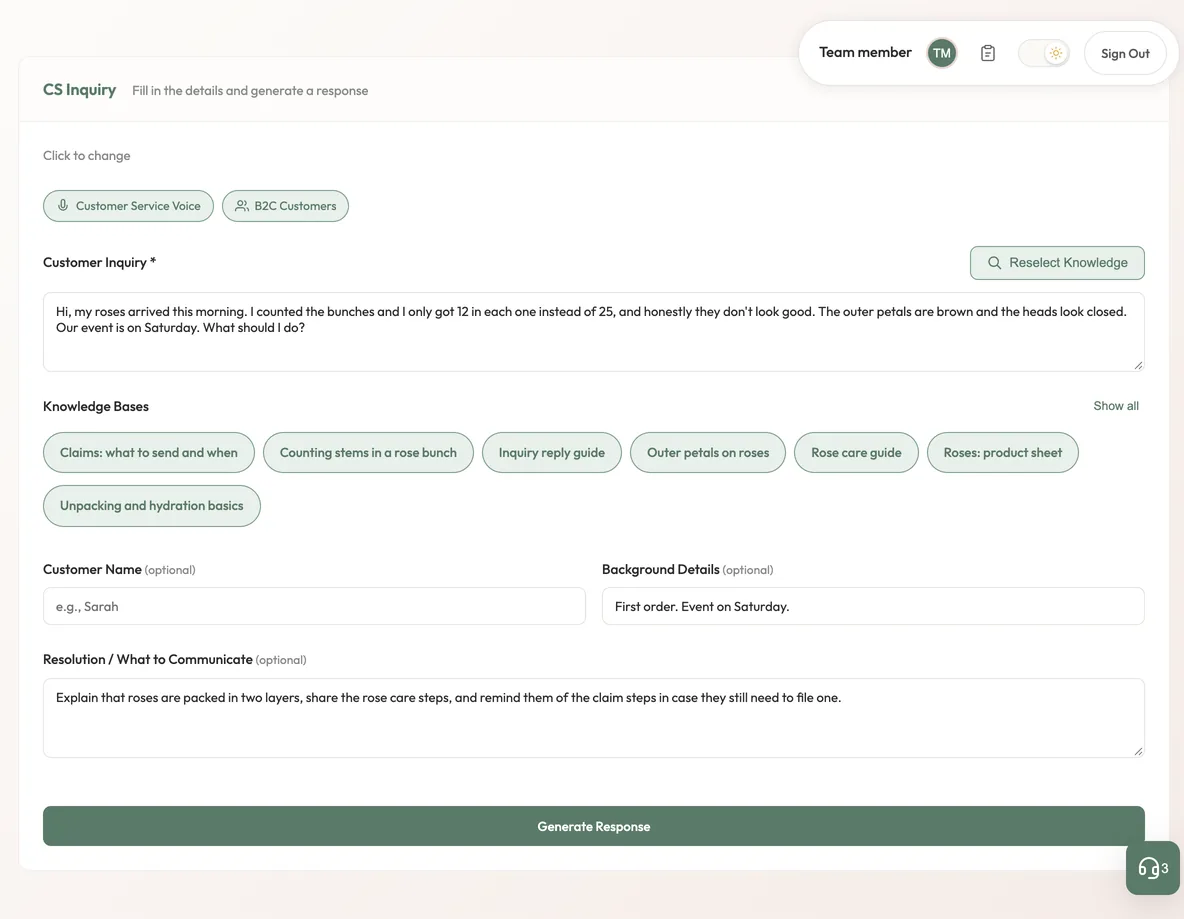The width and height of the screenshot is (1184, 919).
Task: Click the 'Team member' label
Action: tap(865, 52)
